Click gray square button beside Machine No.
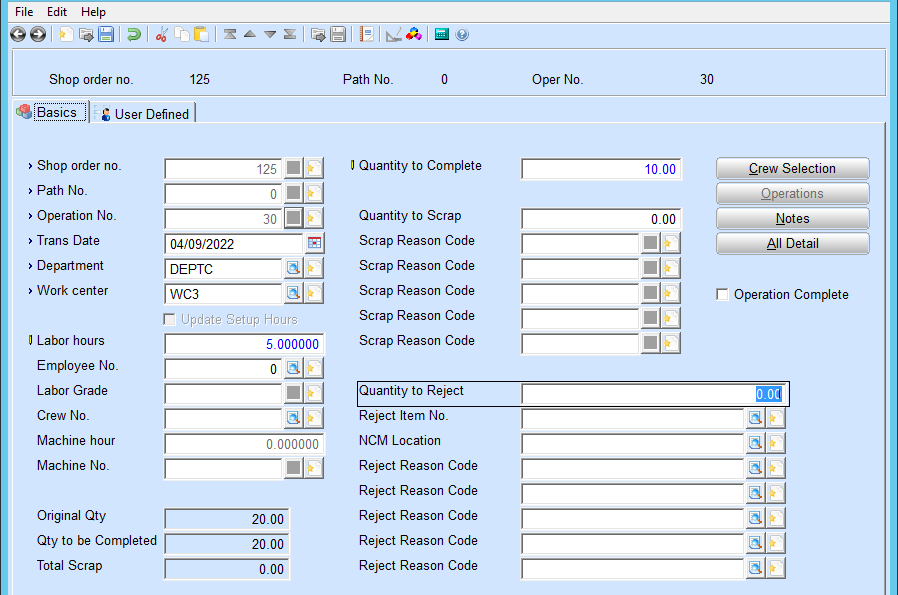 [x=293, y=468]
